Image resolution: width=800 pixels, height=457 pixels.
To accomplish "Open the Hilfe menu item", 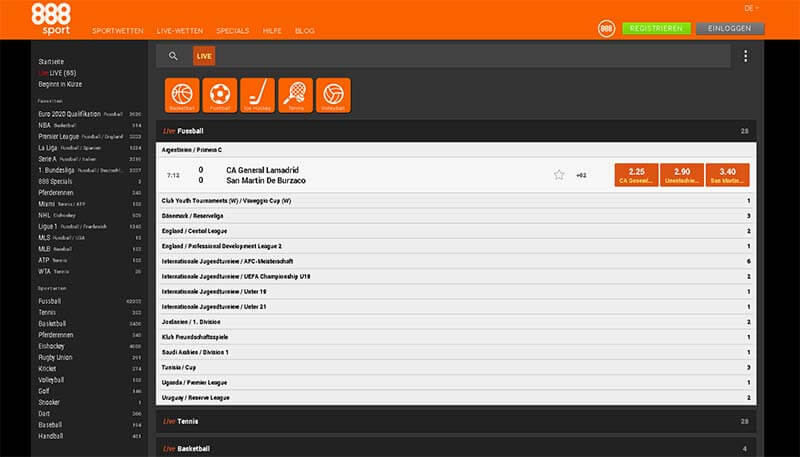I will click(272, 31).
